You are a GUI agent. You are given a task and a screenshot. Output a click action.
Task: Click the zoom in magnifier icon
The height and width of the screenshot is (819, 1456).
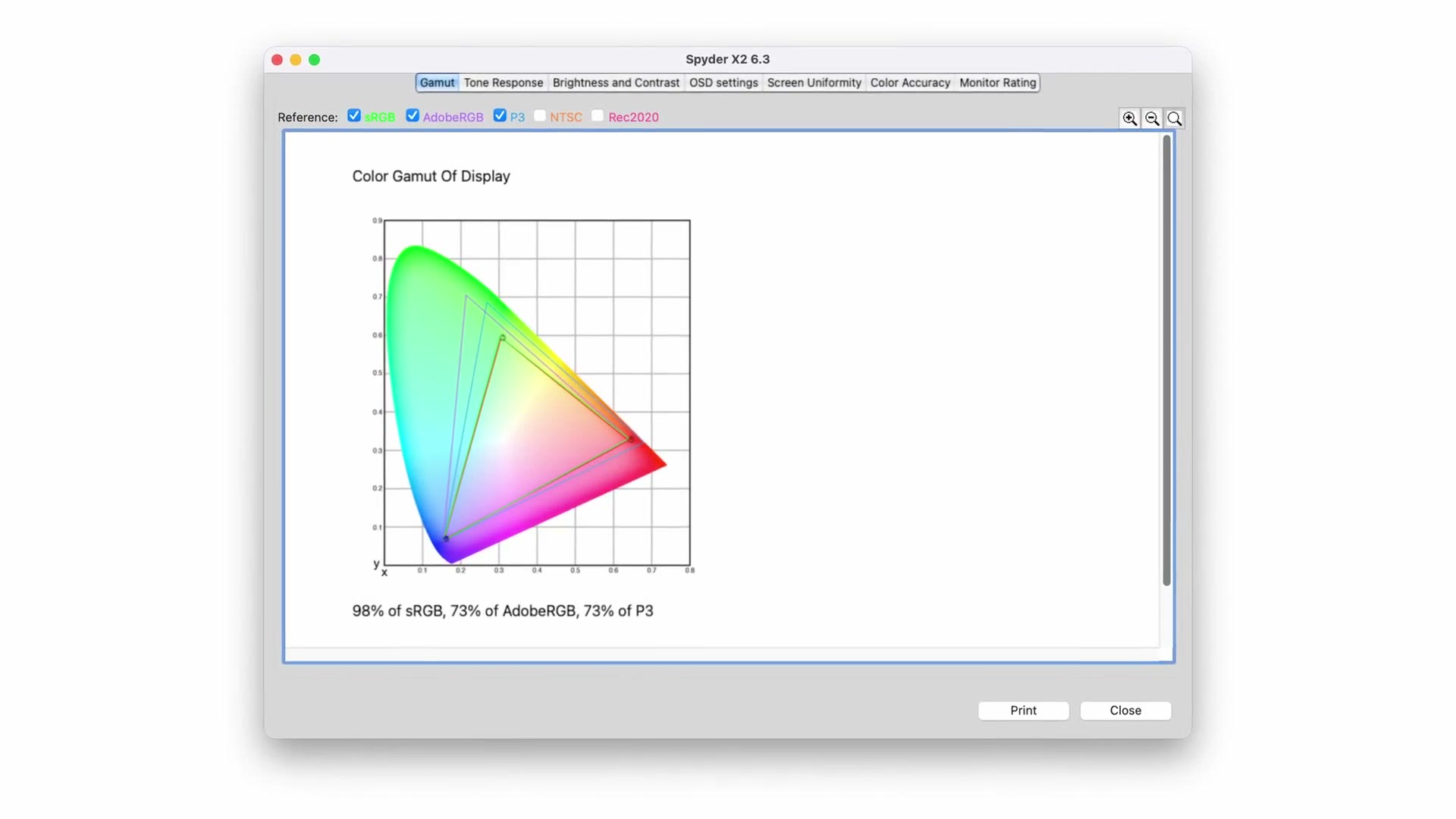pyautogui.click(x=1130, y=118)
